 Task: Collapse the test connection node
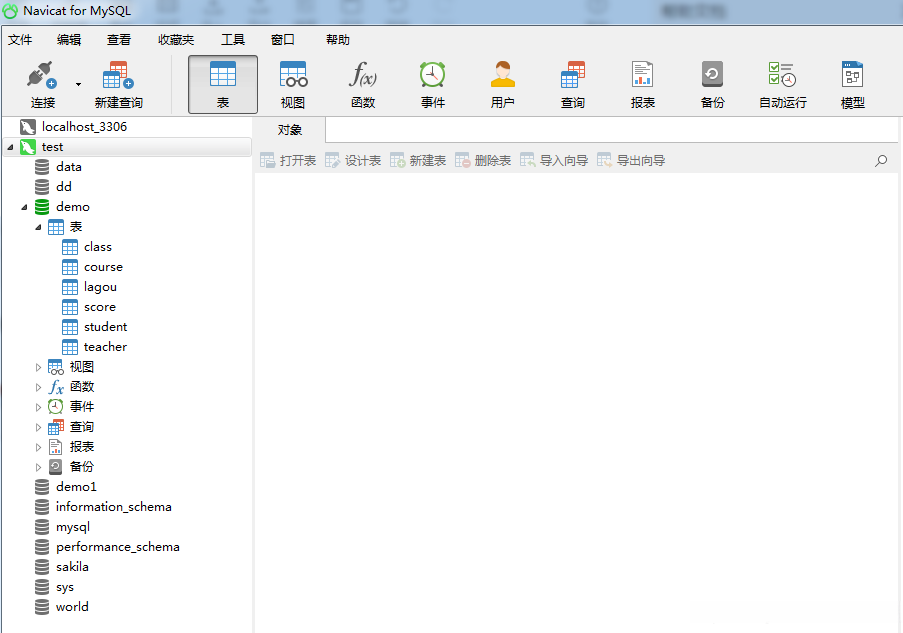click(10, 147)
